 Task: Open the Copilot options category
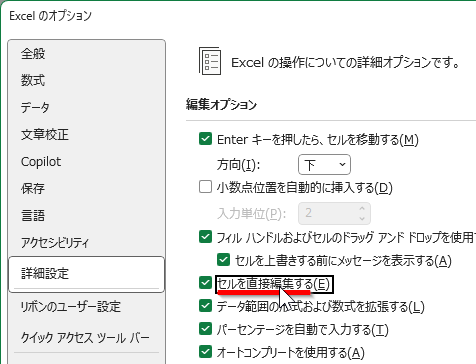[87, 162]
